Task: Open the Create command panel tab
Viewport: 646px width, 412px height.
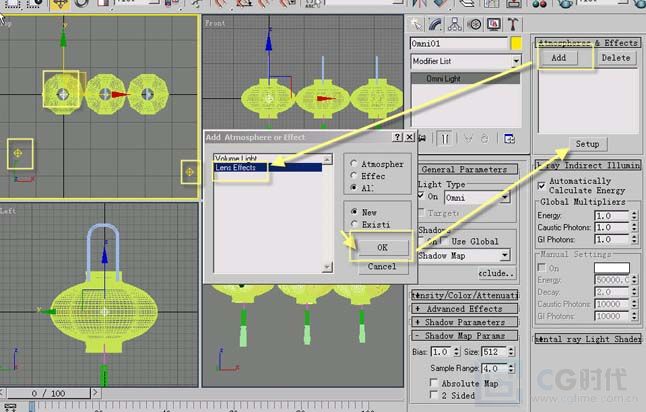Action: (416, 24)
